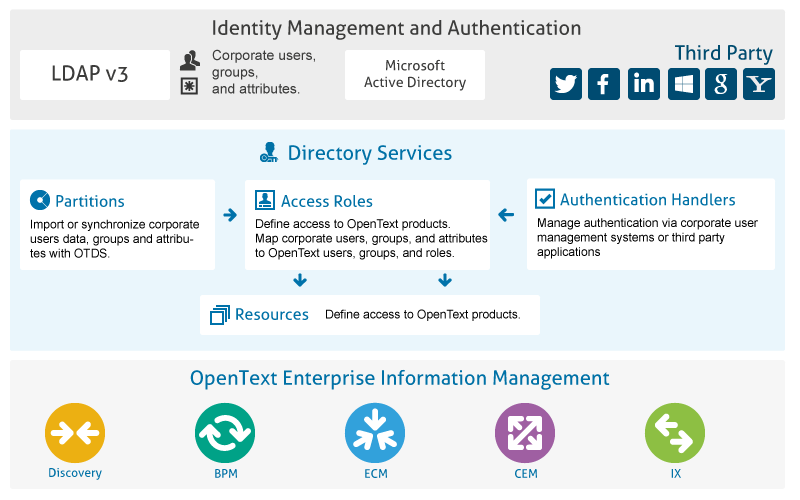Click the Authentication Handlers checkmark icon
This screenshot has height=500, width=800.
pyautogui.click(x=545, y=198)
